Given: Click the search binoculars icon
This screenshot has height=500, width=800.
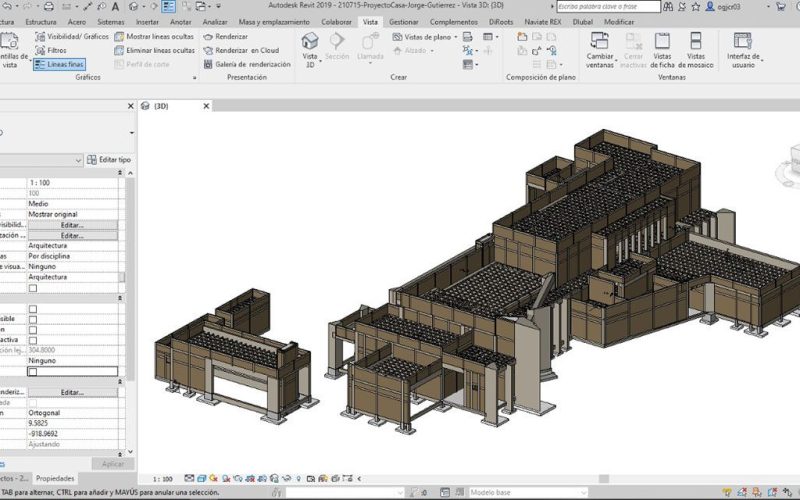Looking at the screenshot, I should [x=668, y=7].
